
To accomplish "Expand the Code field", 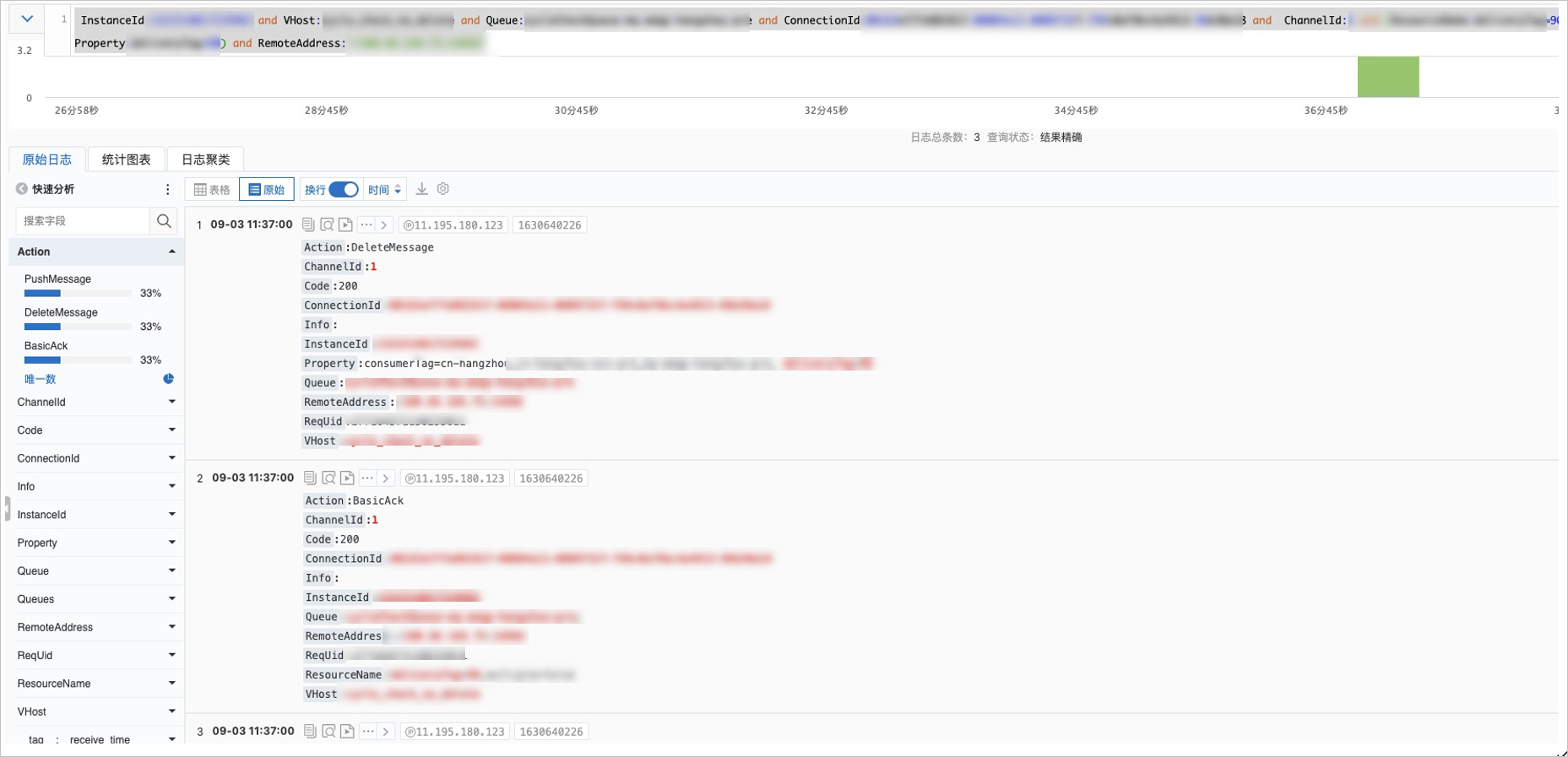I will [x=172, y=430].
